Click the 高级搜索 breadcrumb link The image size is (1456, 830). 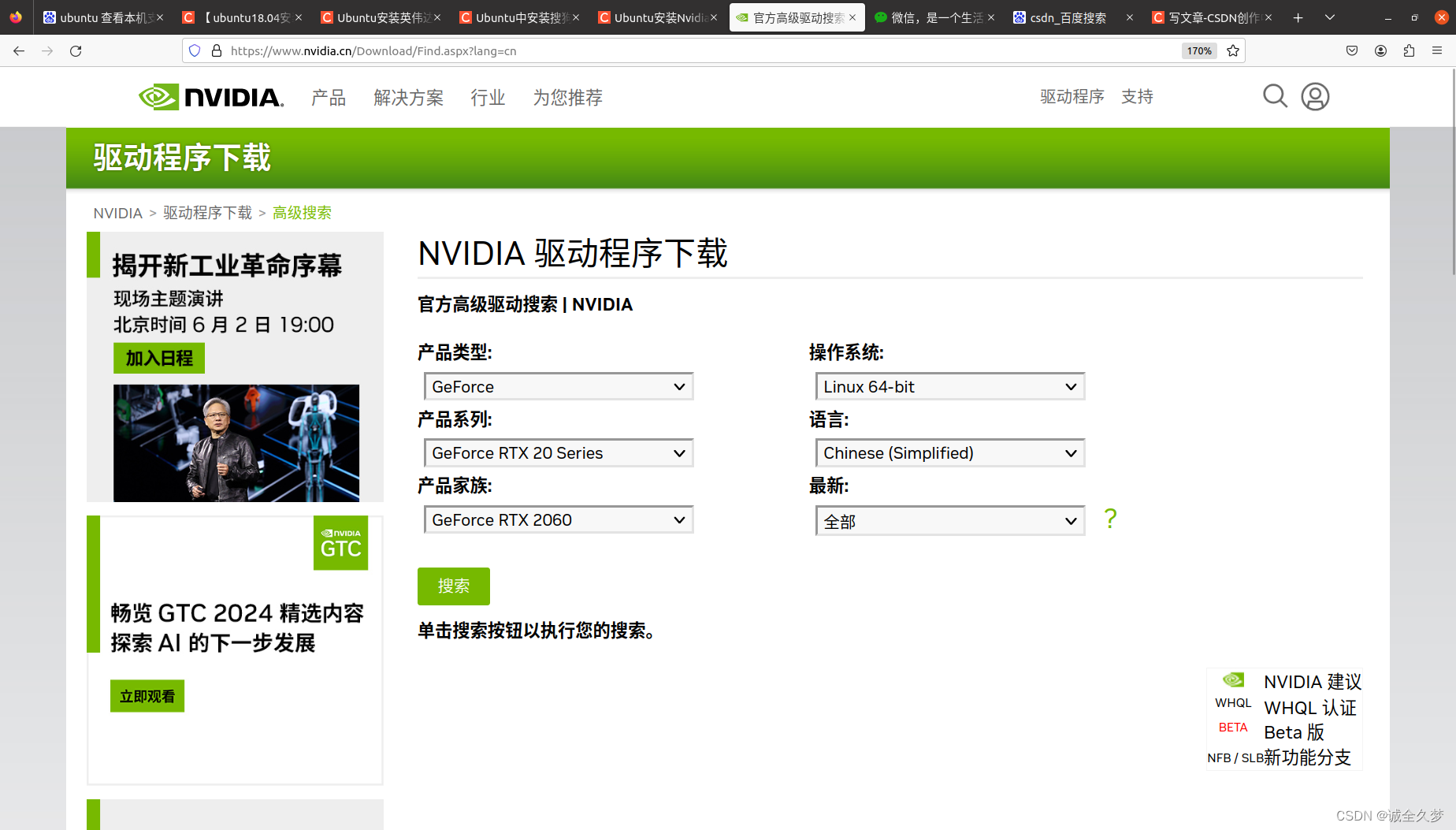tap(302, 213)
